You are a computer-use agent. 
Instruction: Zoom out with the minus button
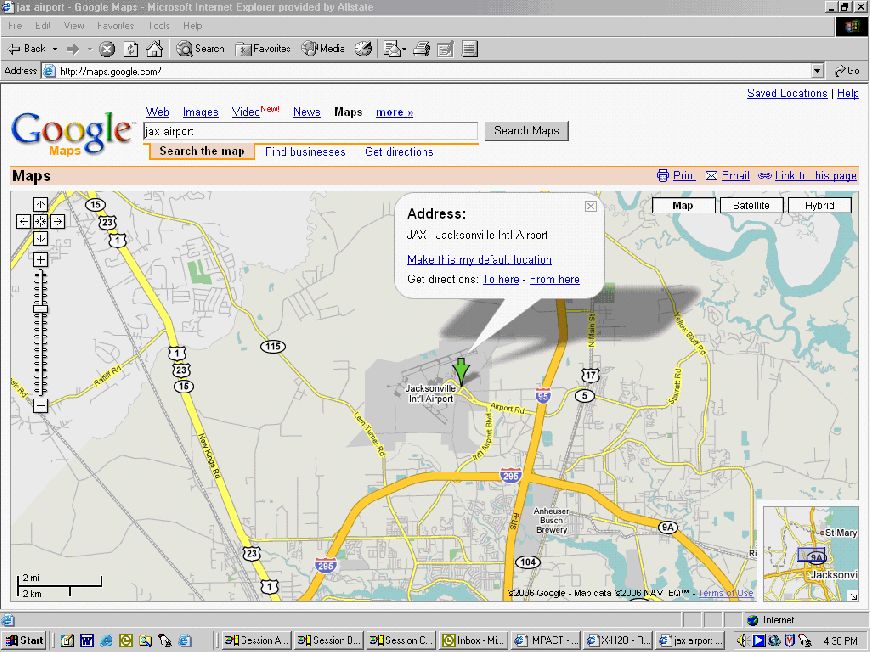pos(41,406)
